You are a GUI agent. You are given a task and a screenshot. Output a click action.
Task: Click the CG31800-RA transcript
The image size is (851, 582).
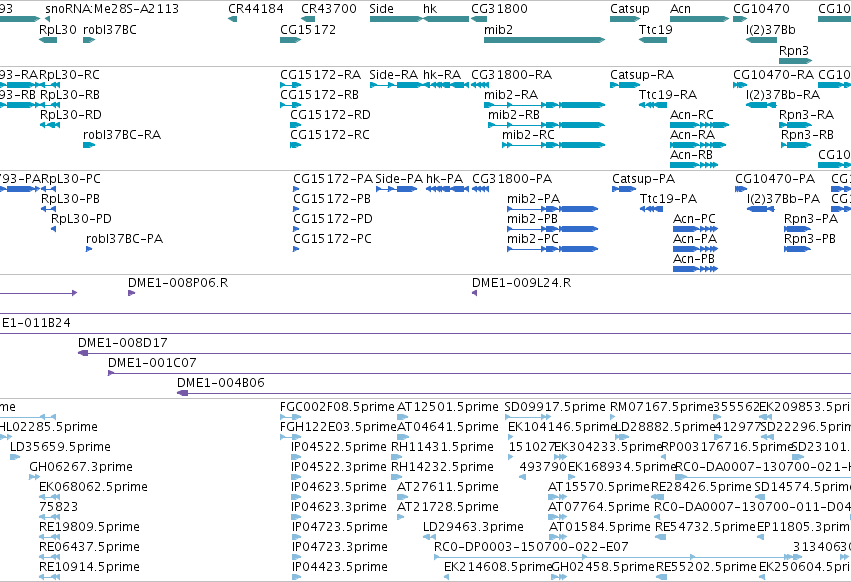tap(480, 85)
